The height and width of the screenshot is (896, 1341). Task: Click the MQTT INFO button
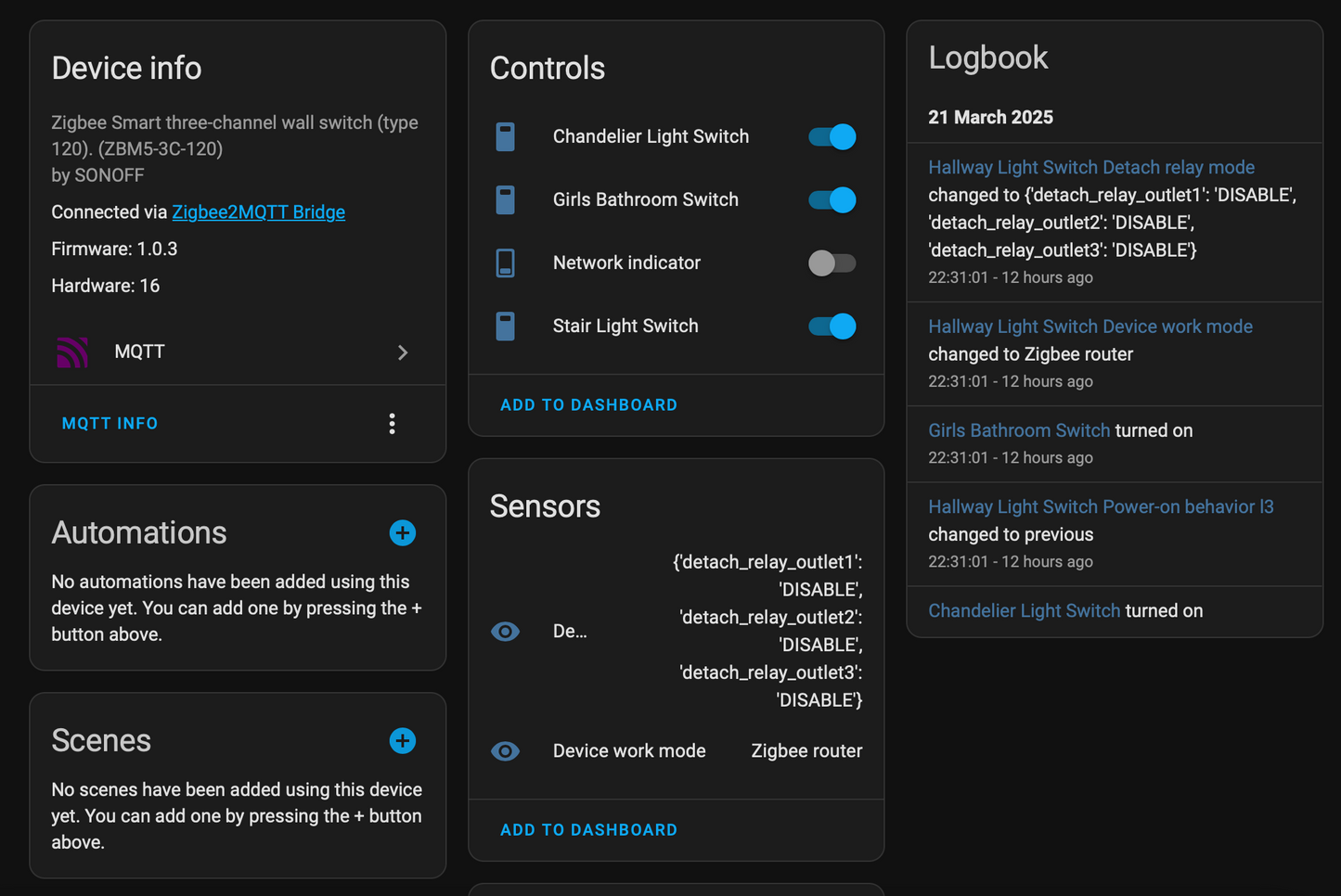[x=110, y=424]
